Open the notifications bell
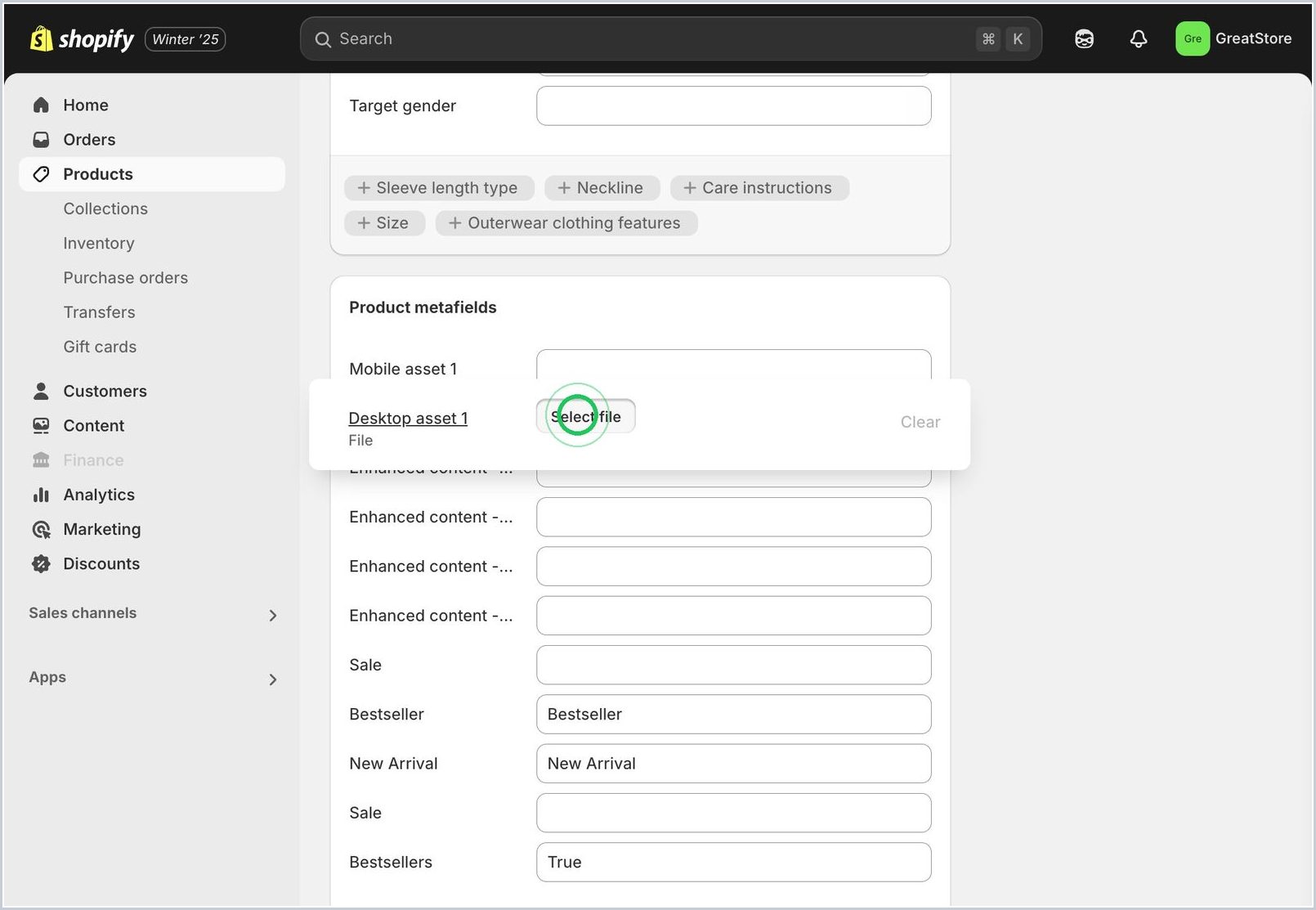 1139,38
